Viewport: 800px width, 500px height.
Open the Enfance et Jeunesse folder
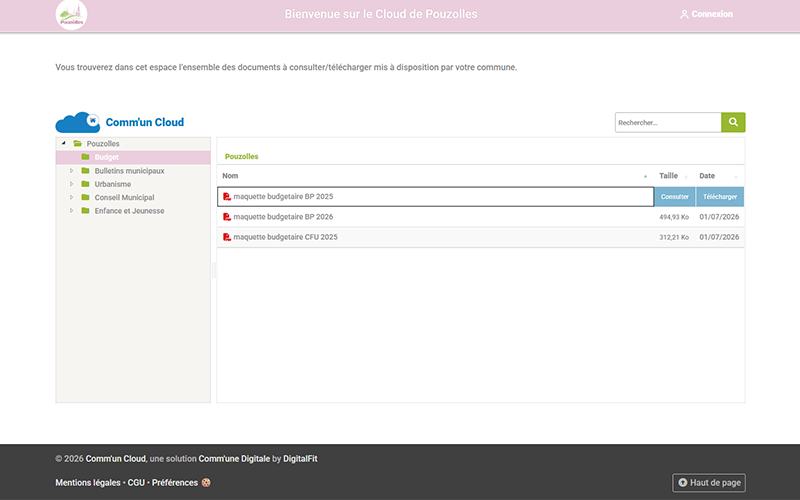[130, 211]
